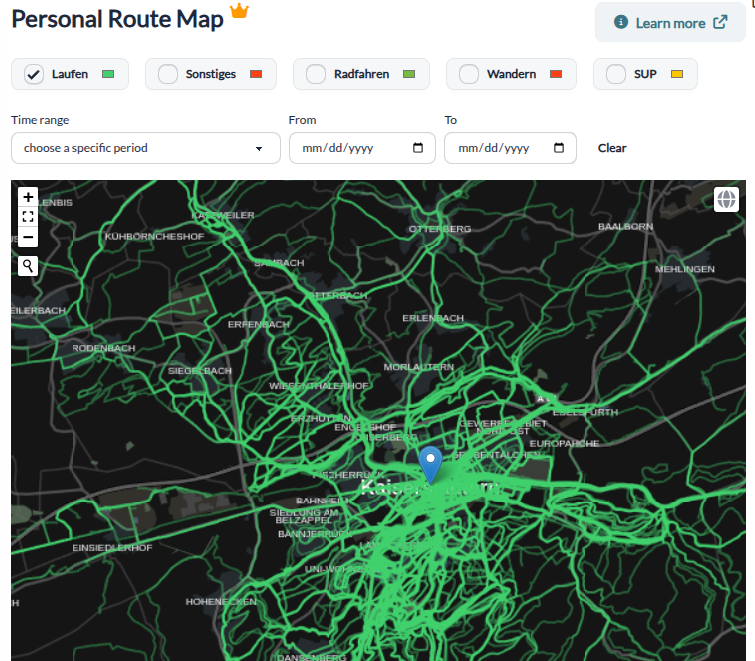Click the HOHENECKEN map label
Image resolution: width=755 pixels, height=661 pixels.
[221, 601]
